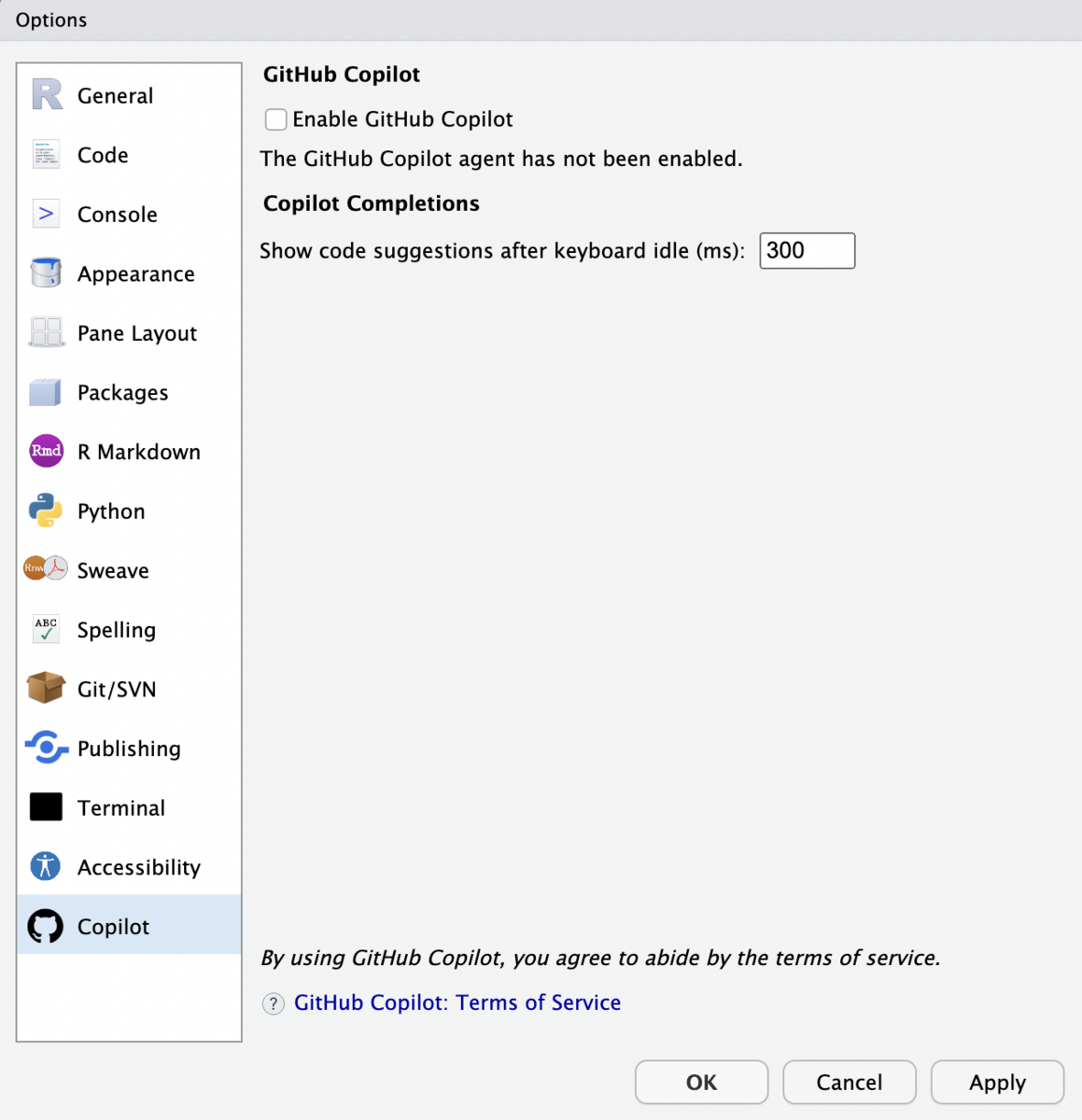Click the Git/SVN cardboard box icon
Viewport: 1082px width, 1120px height.
tap(46, 689)
